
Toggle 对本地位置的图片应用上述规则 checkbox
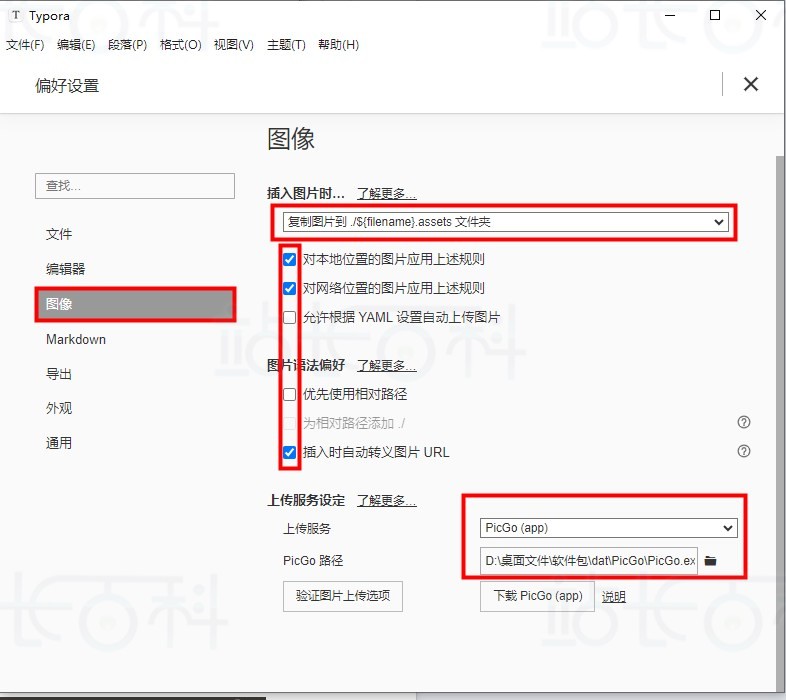tap(289, 259)
